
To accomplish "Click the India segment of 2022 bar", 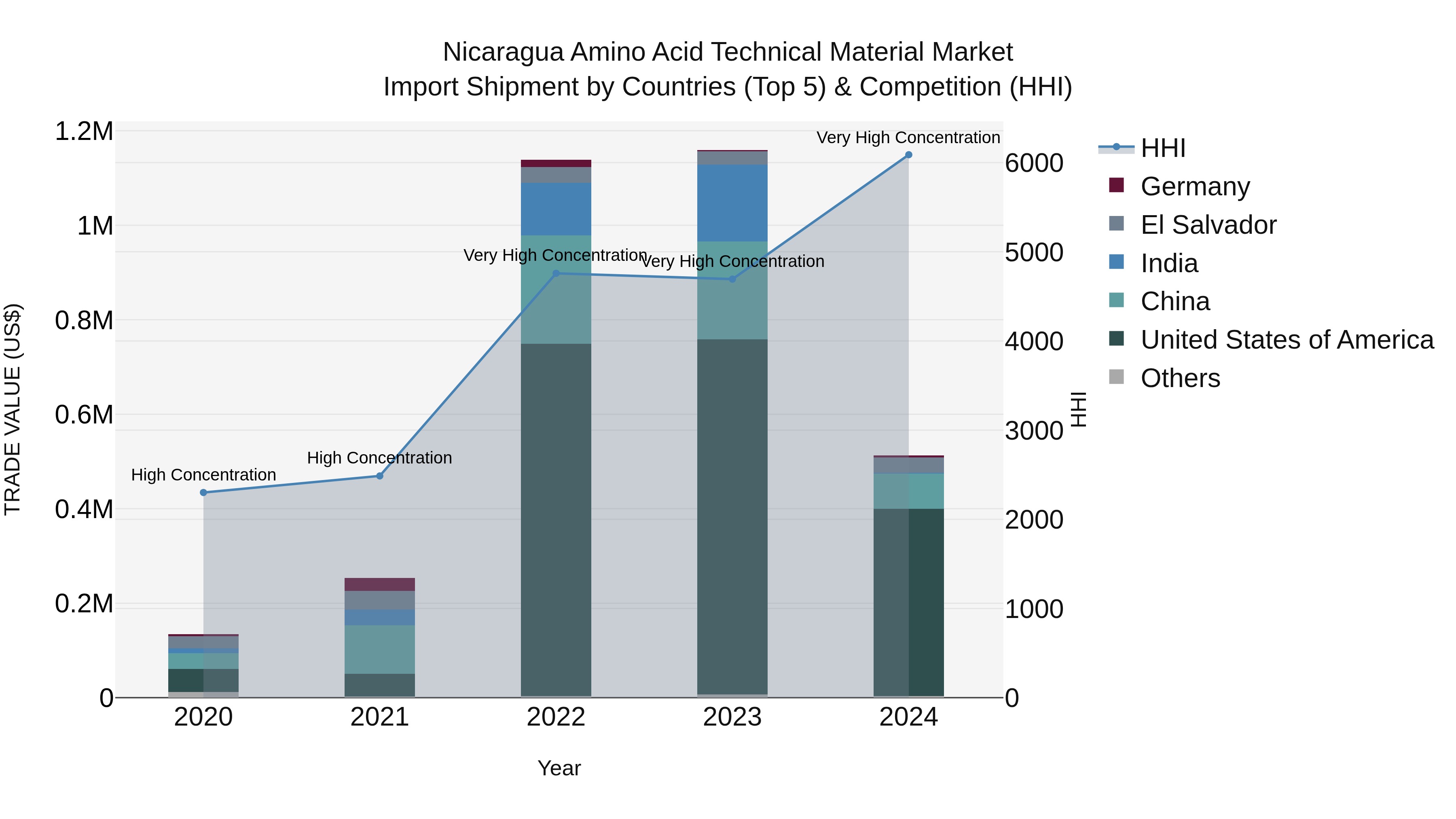I will click(556, 209).
